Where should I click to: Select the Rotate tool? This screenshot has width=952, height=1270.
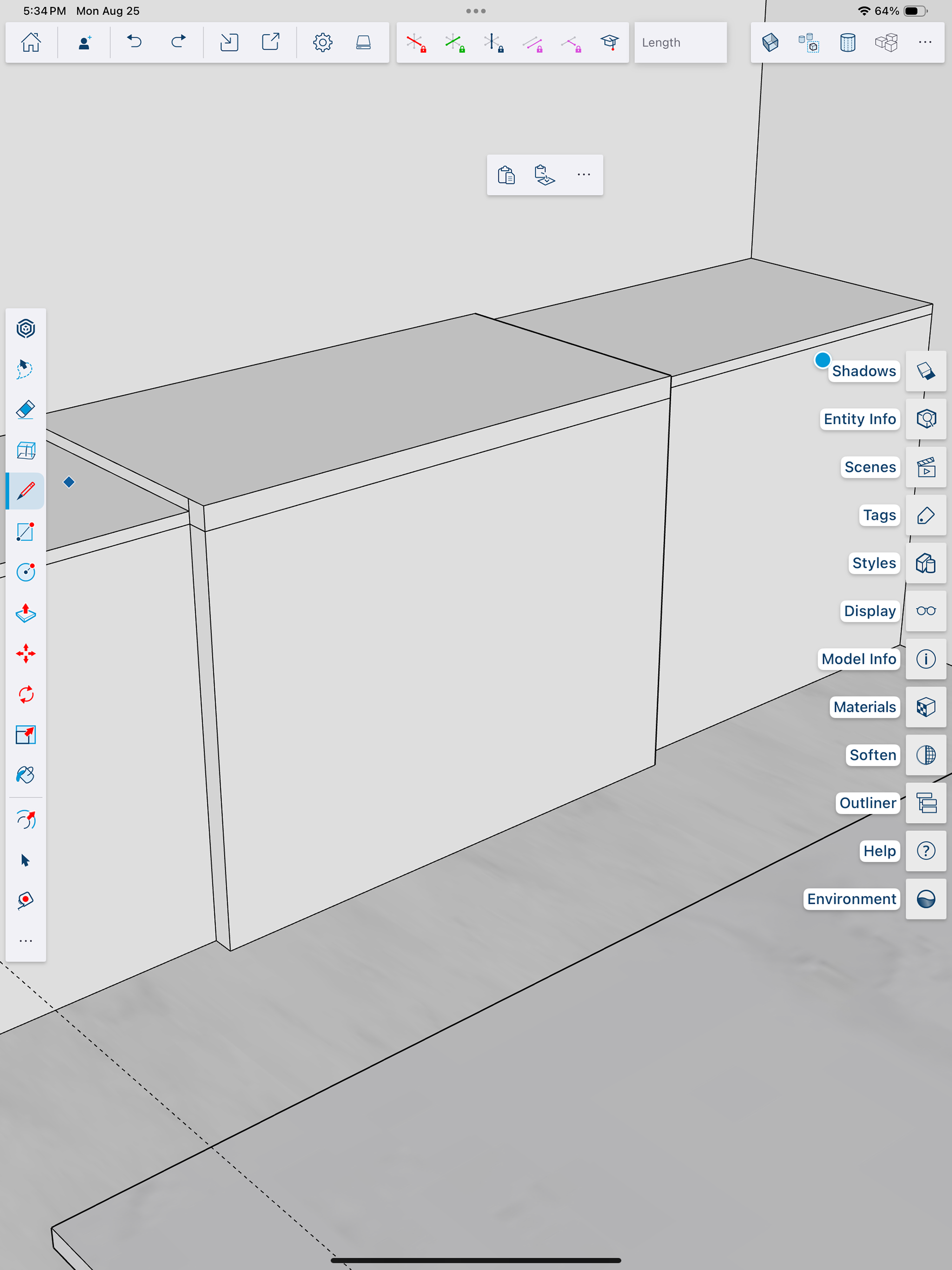click(x=26, y=695)
